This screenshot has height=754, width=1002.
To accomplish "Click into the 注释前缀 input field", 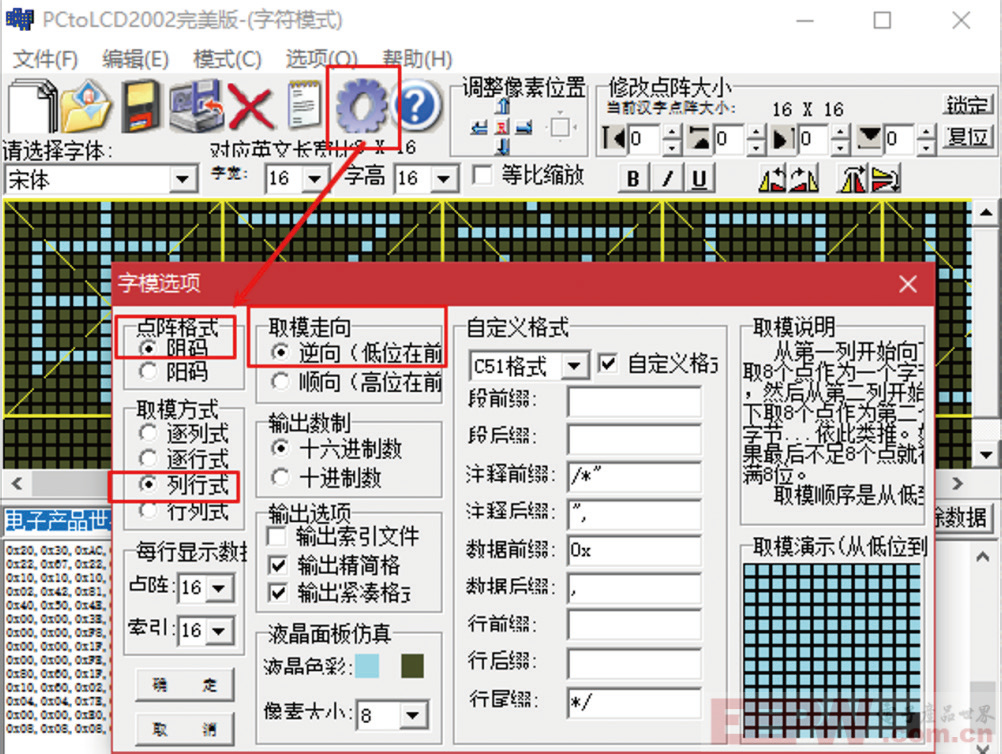I will tap(633, 475).
